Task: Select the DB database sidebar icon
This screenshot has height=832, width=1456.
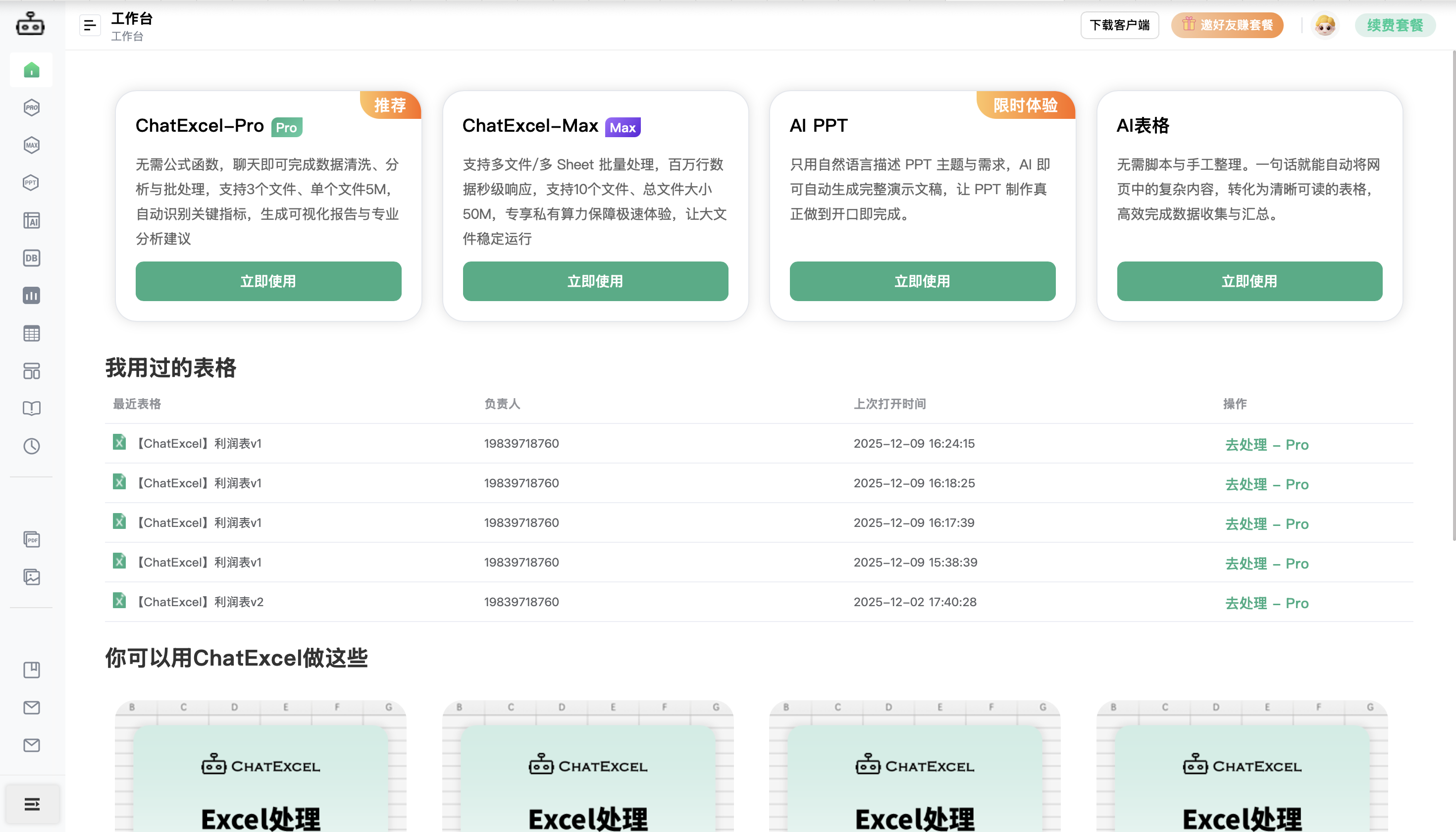Action: point(31,259)
